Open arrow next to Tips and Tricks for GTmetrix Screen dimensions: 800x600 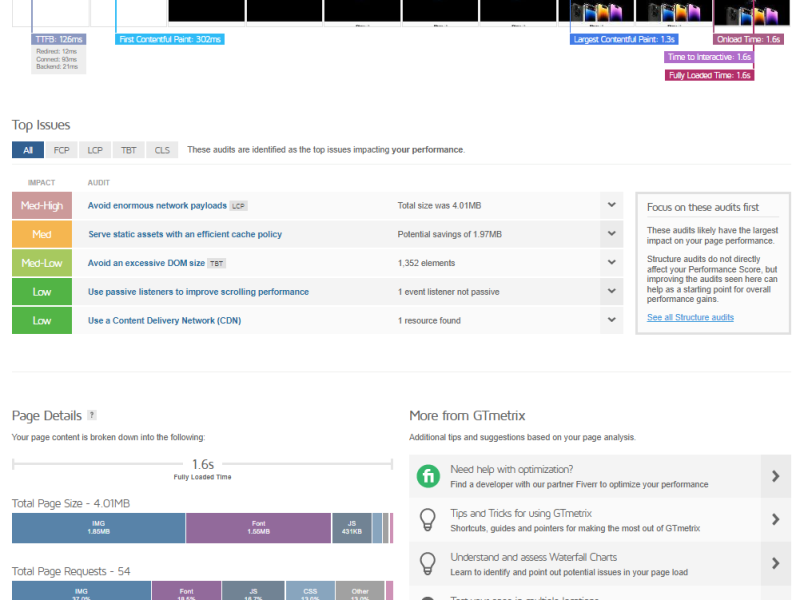tap(775, 519)
